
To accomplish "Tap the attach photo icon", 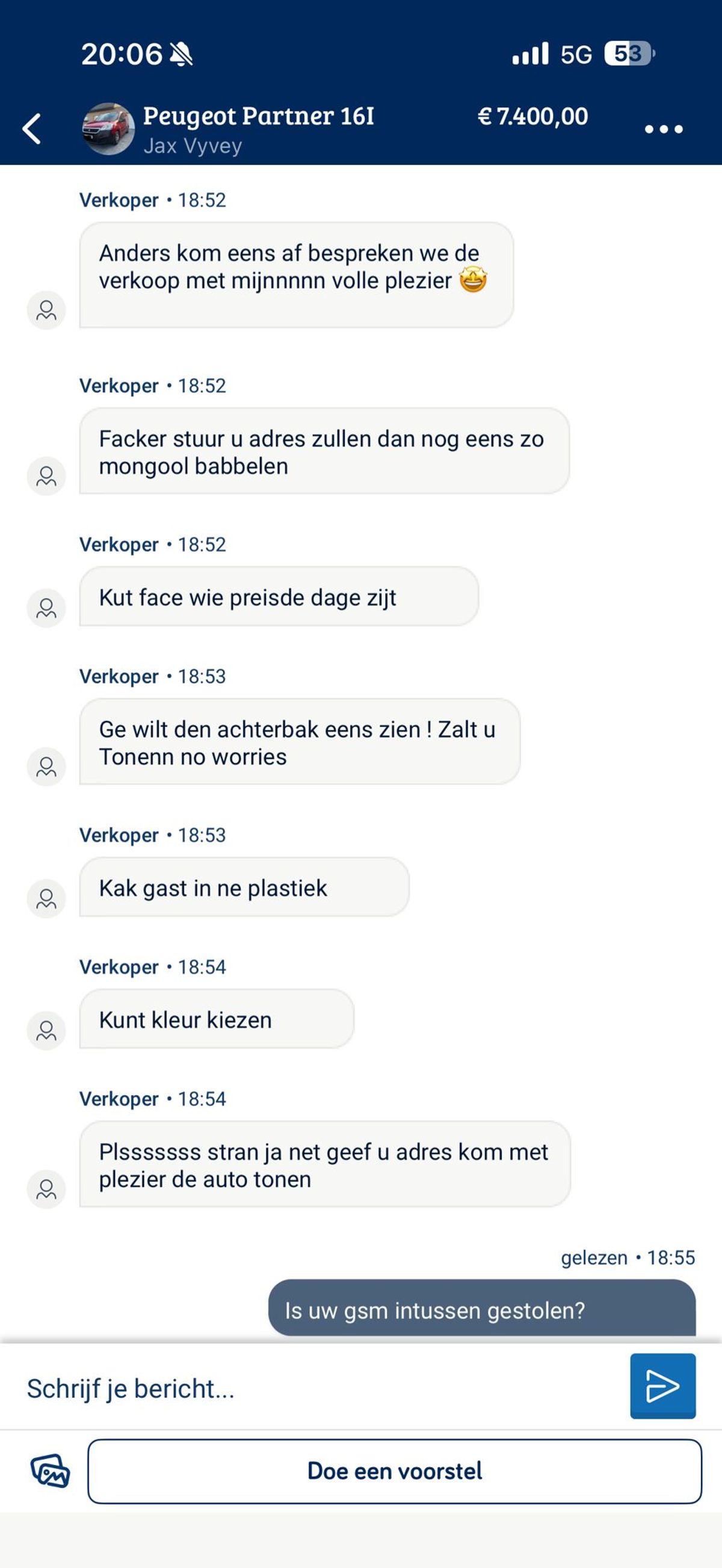I will click(x=50, y=1471).
